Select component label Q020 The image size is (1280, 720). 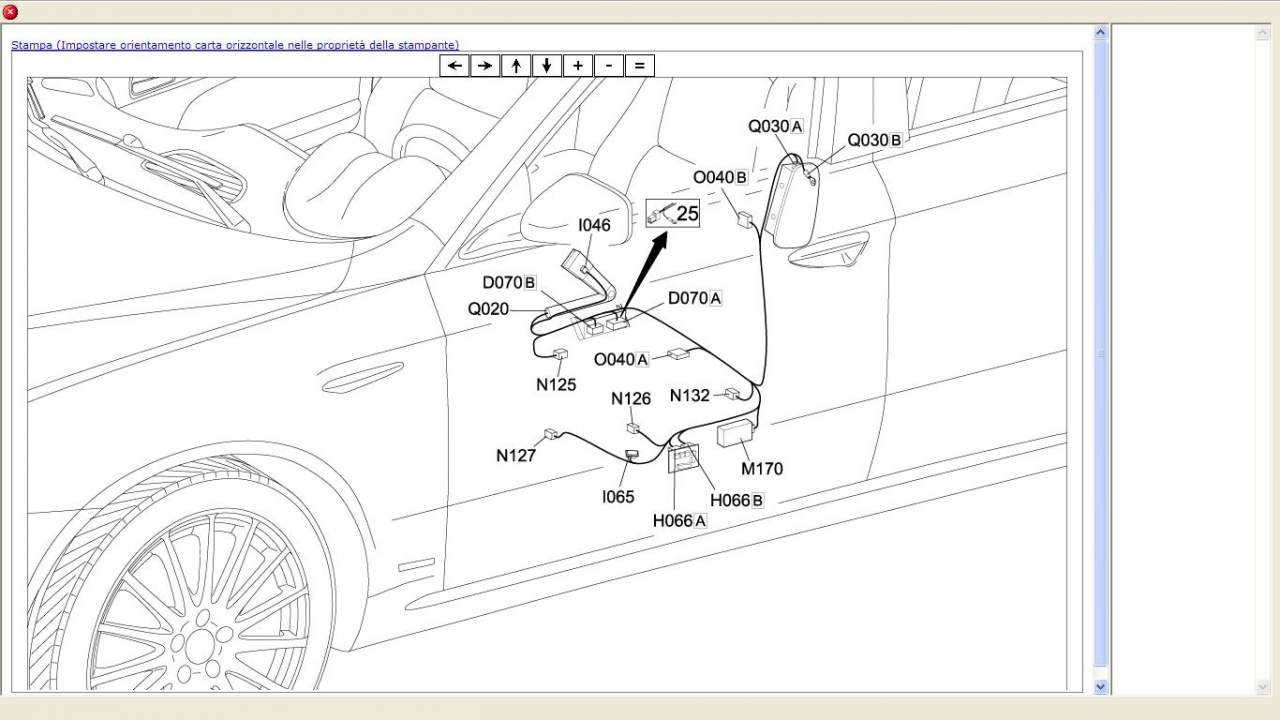coord(489,309)
